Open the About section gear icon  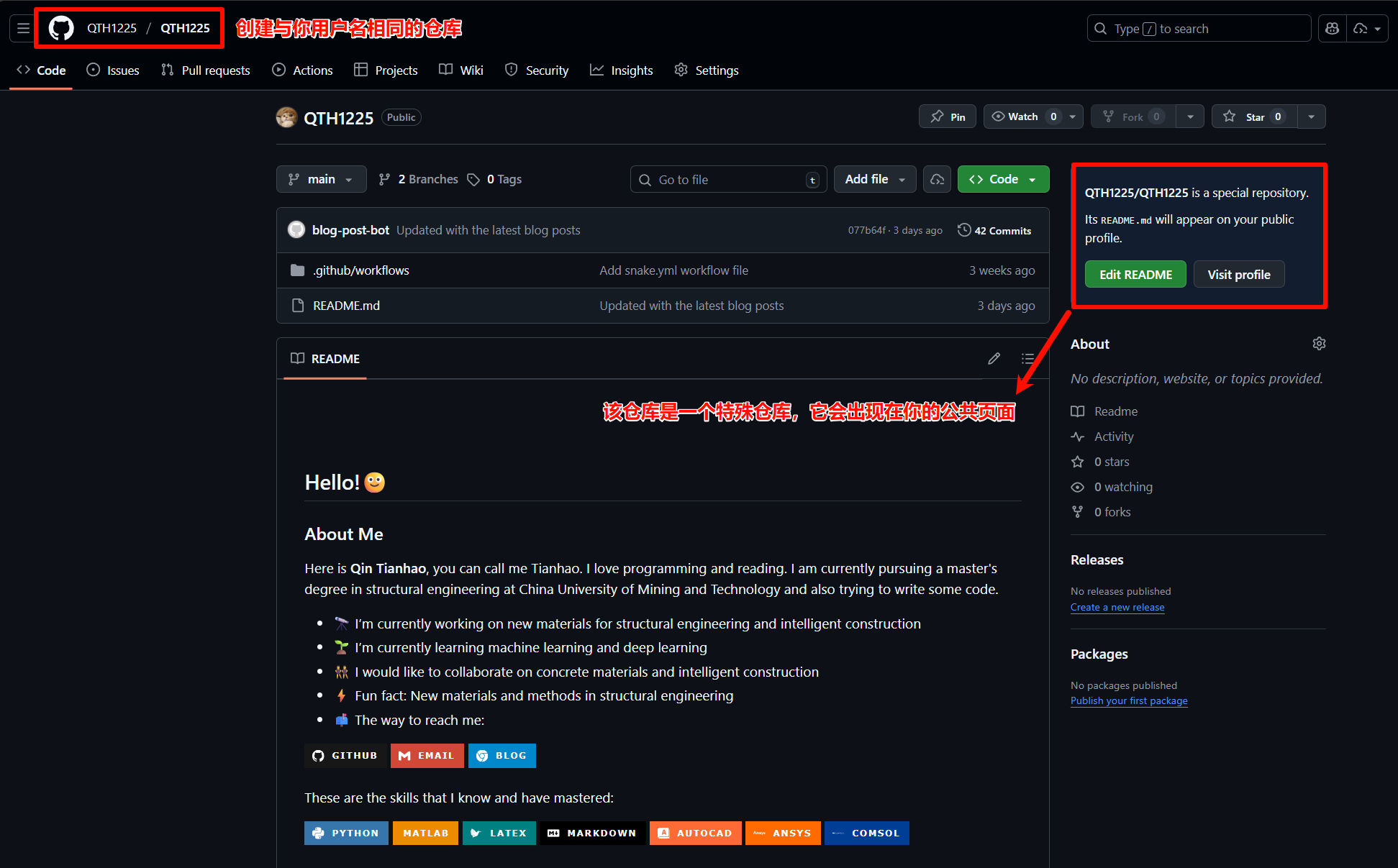1319,344
